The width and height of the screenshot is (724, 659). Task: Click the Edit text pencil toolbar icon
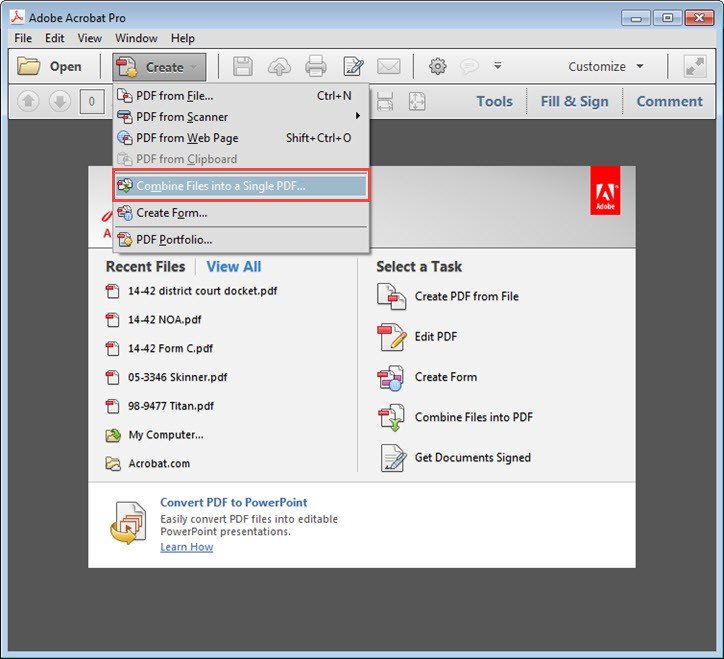353,67
